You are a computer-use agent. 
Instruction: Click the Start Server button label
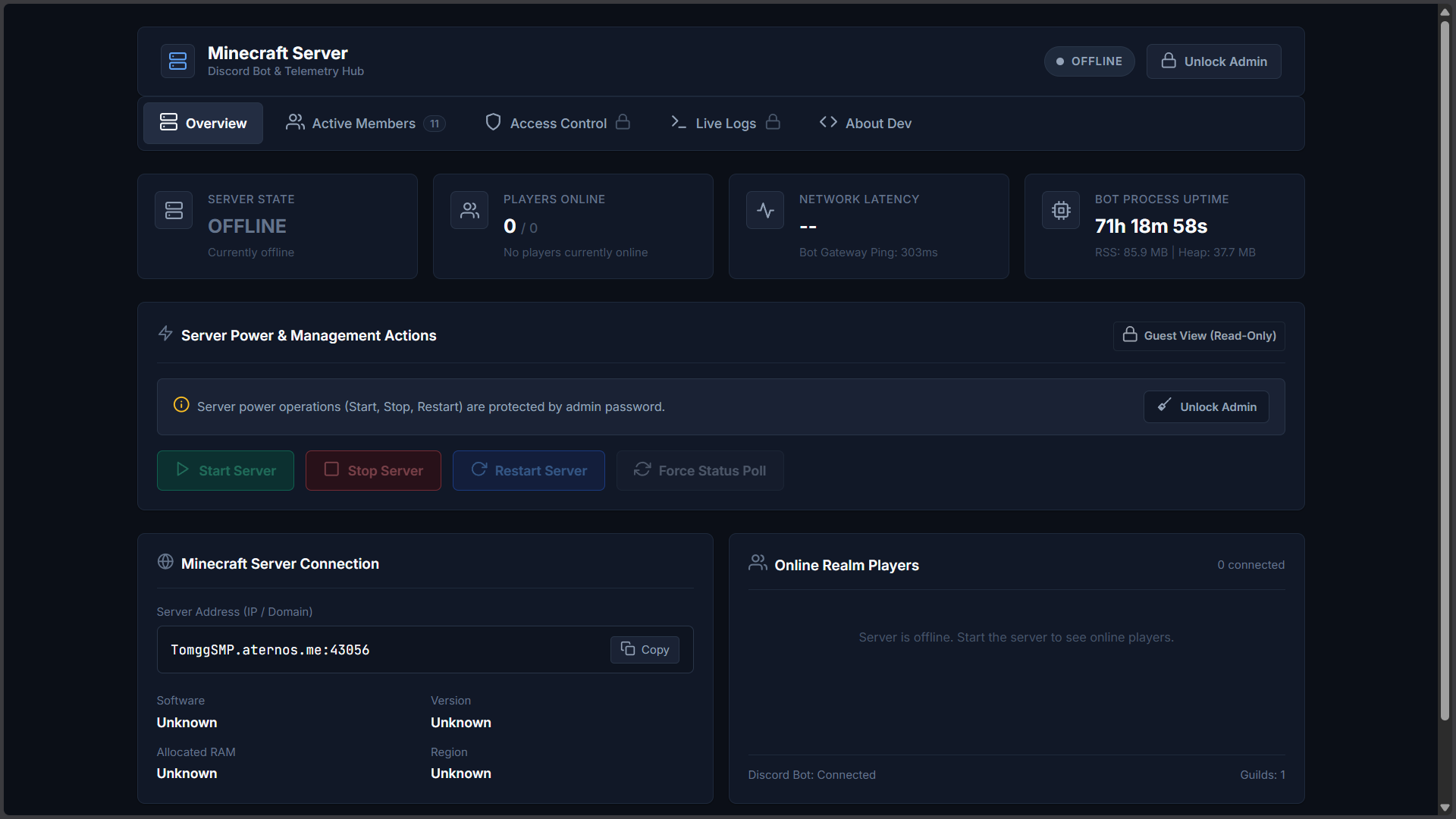point(237,471)
